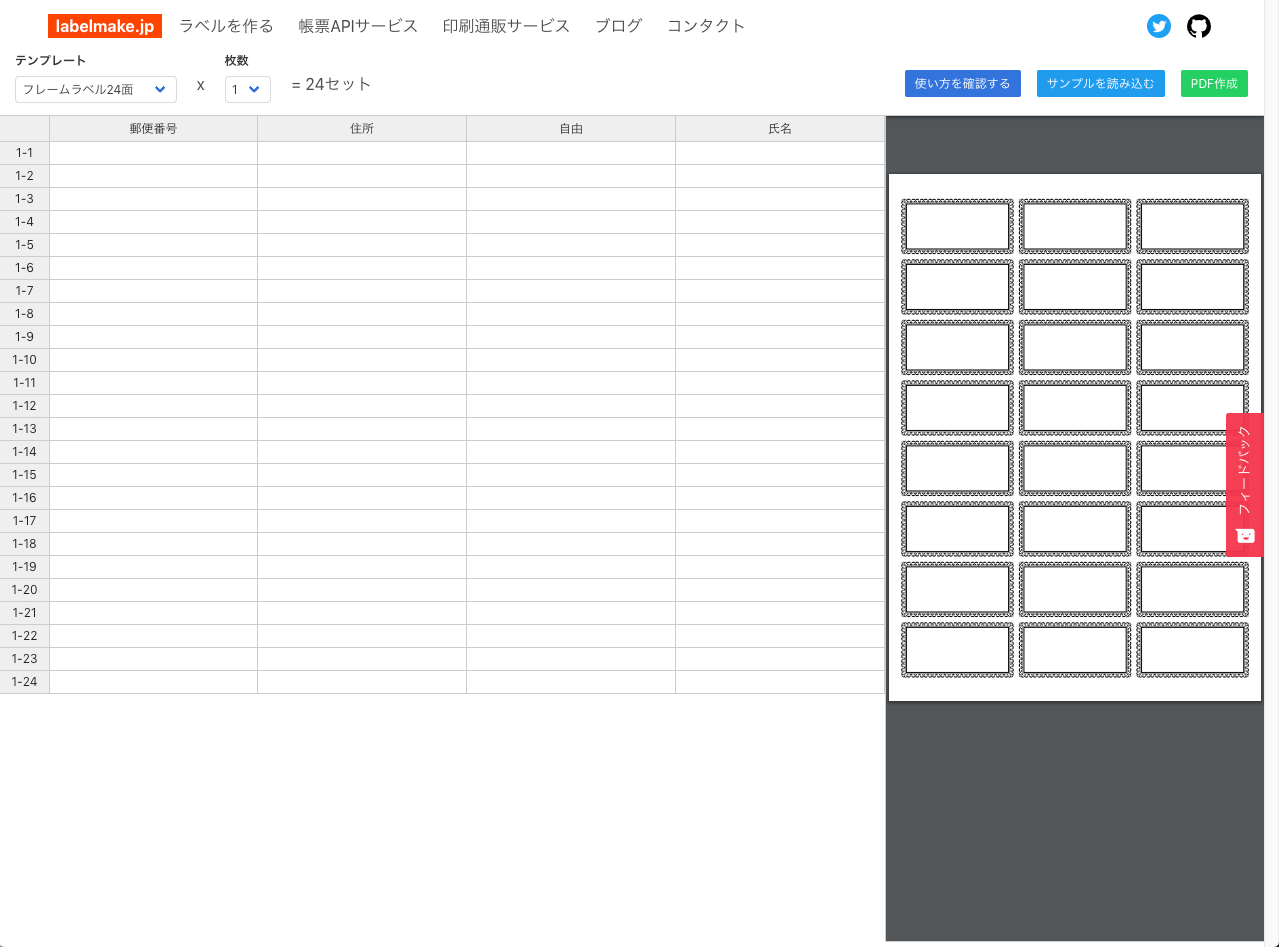The height and width of the screenshot is (947, 1279).
Task: Open the GitHub repository link
Action: pos(1199,26)
